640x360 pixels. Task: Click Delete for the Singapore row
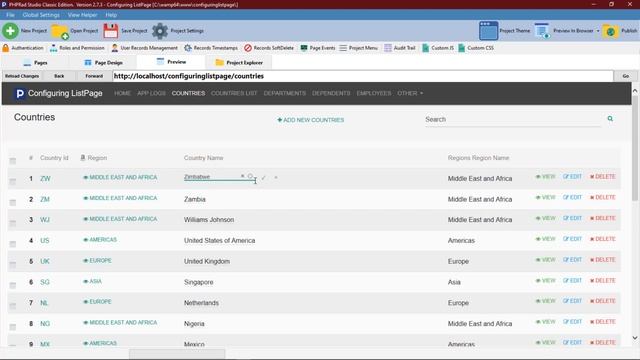click(602, 281)
